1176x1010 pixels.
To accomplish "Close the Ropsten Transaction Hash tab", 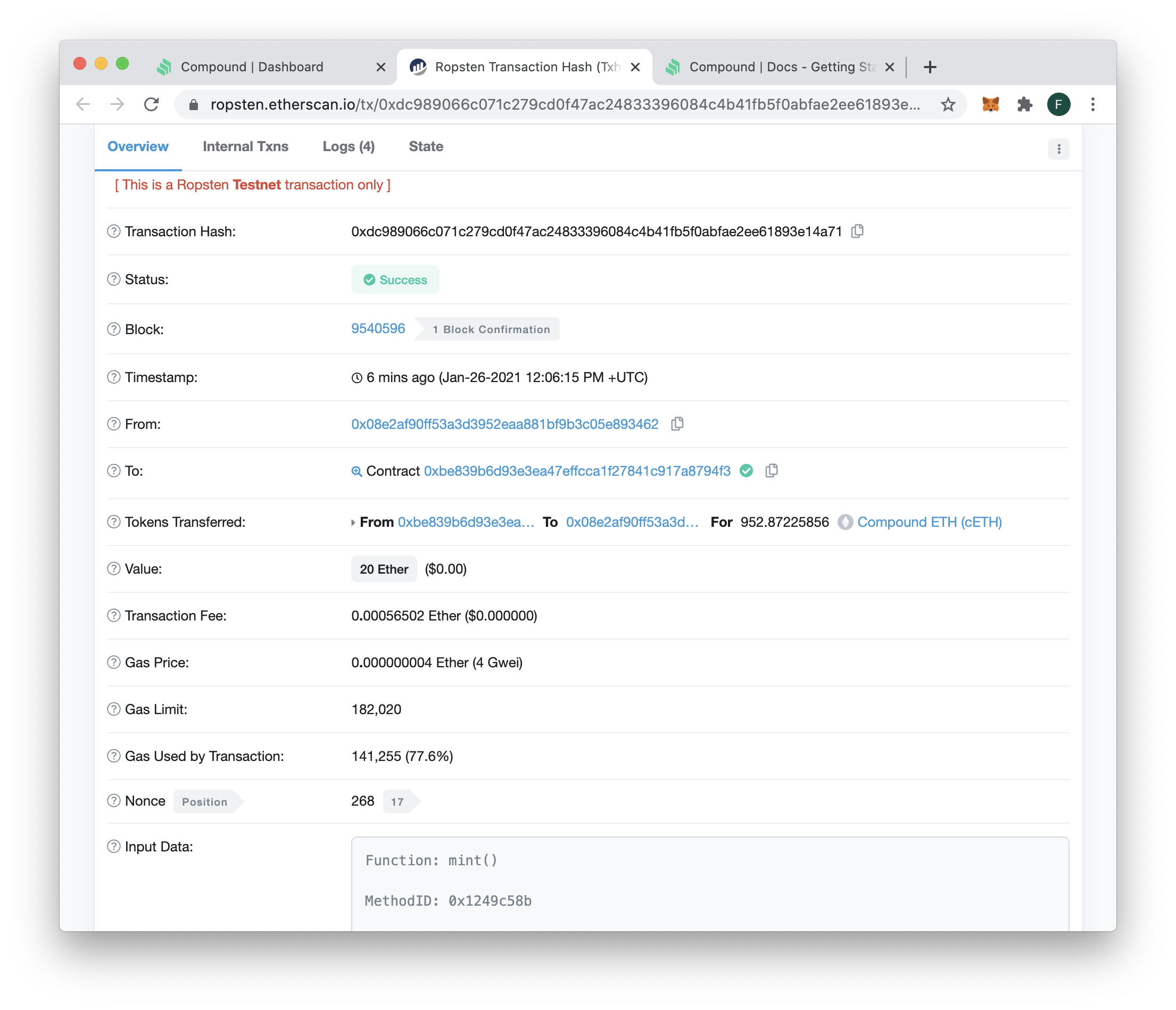I will click(635, 67).
